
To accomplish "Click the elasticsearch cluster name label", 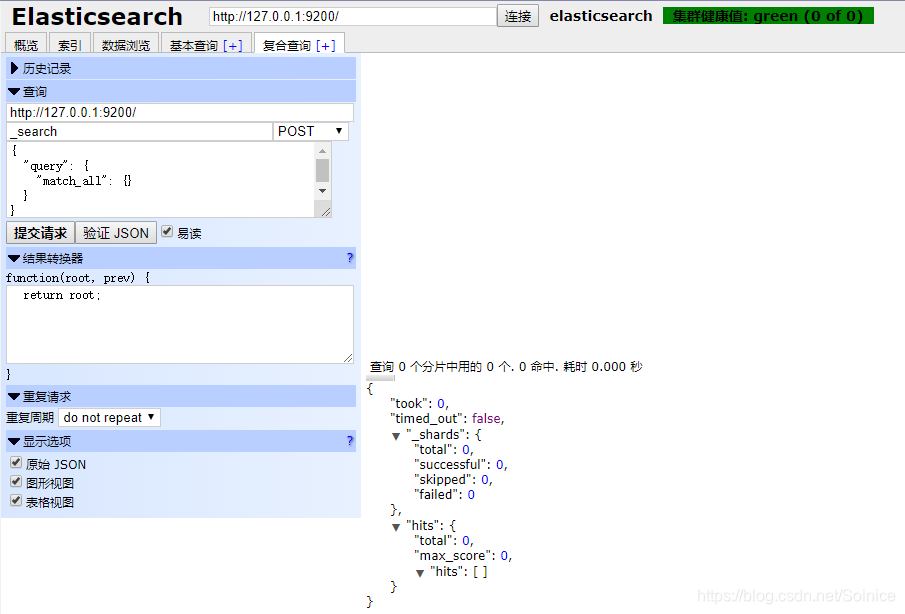I will 601,16.
